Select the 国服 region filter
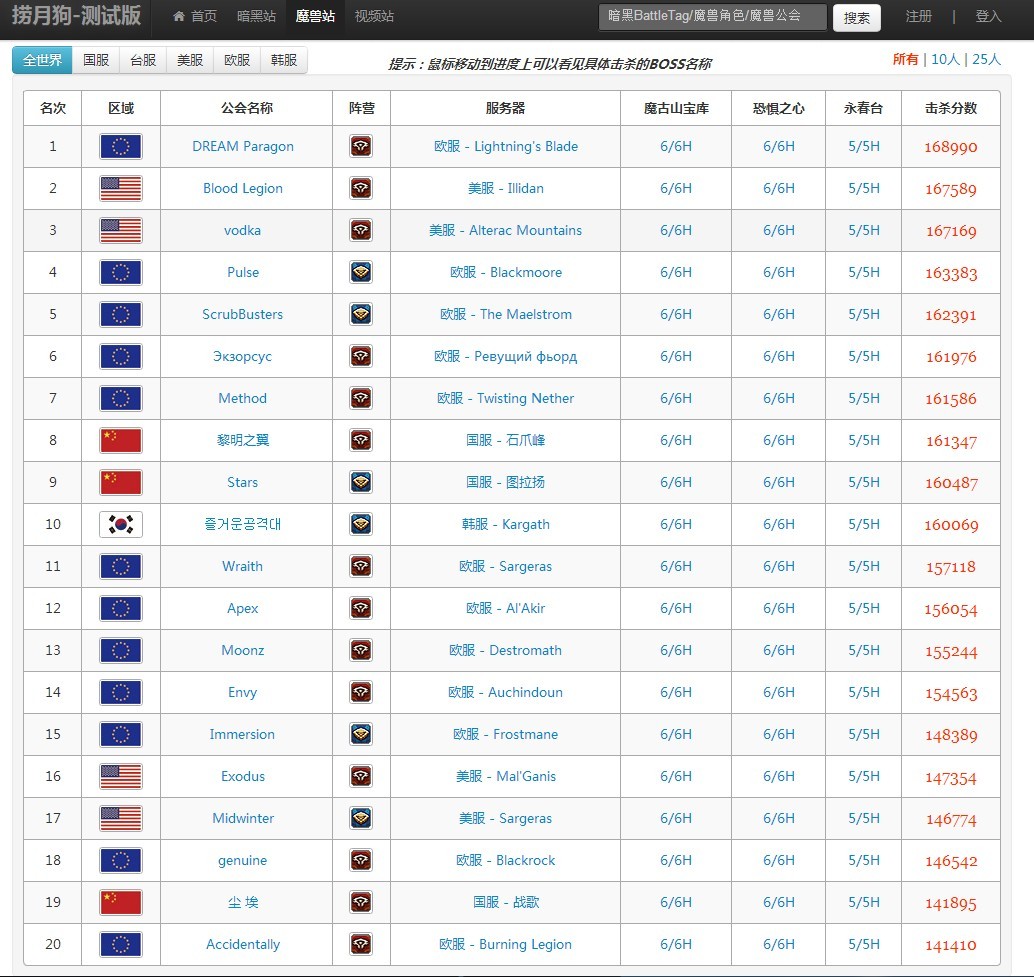The image size is (1034, 977). (x=96, y=60)
